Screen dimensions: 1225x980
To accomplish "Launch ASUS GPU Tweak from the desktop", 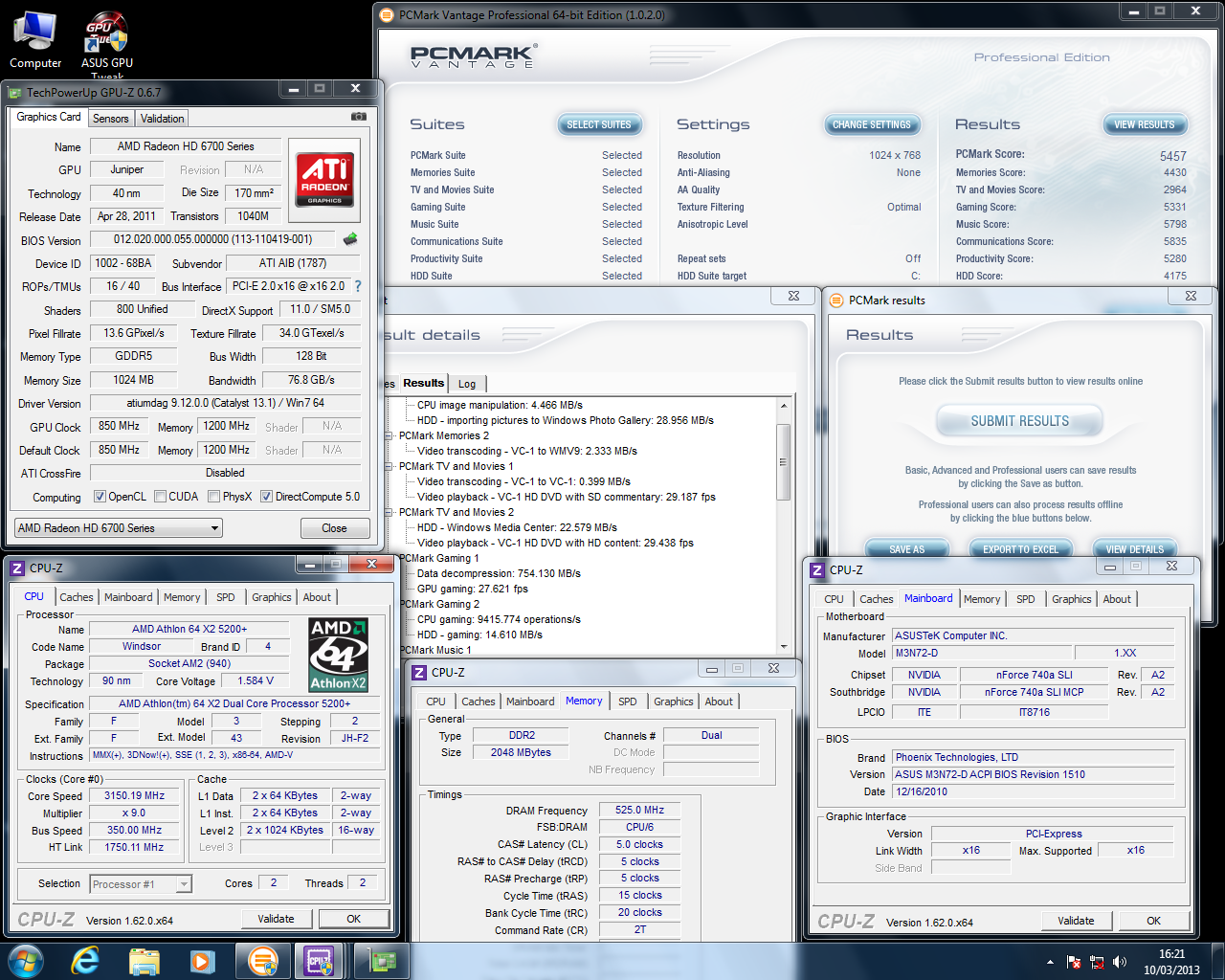I will coord(107,44).
